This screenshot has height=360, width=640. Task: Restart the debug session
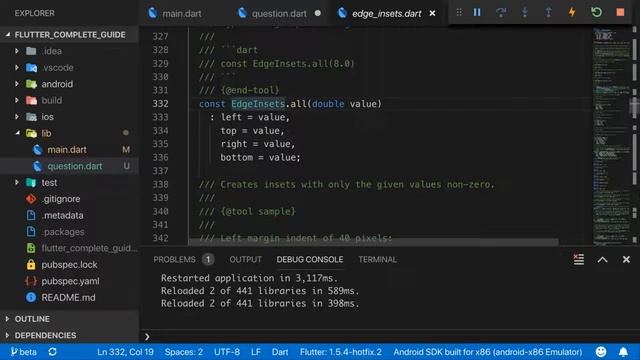click(596, 13)
